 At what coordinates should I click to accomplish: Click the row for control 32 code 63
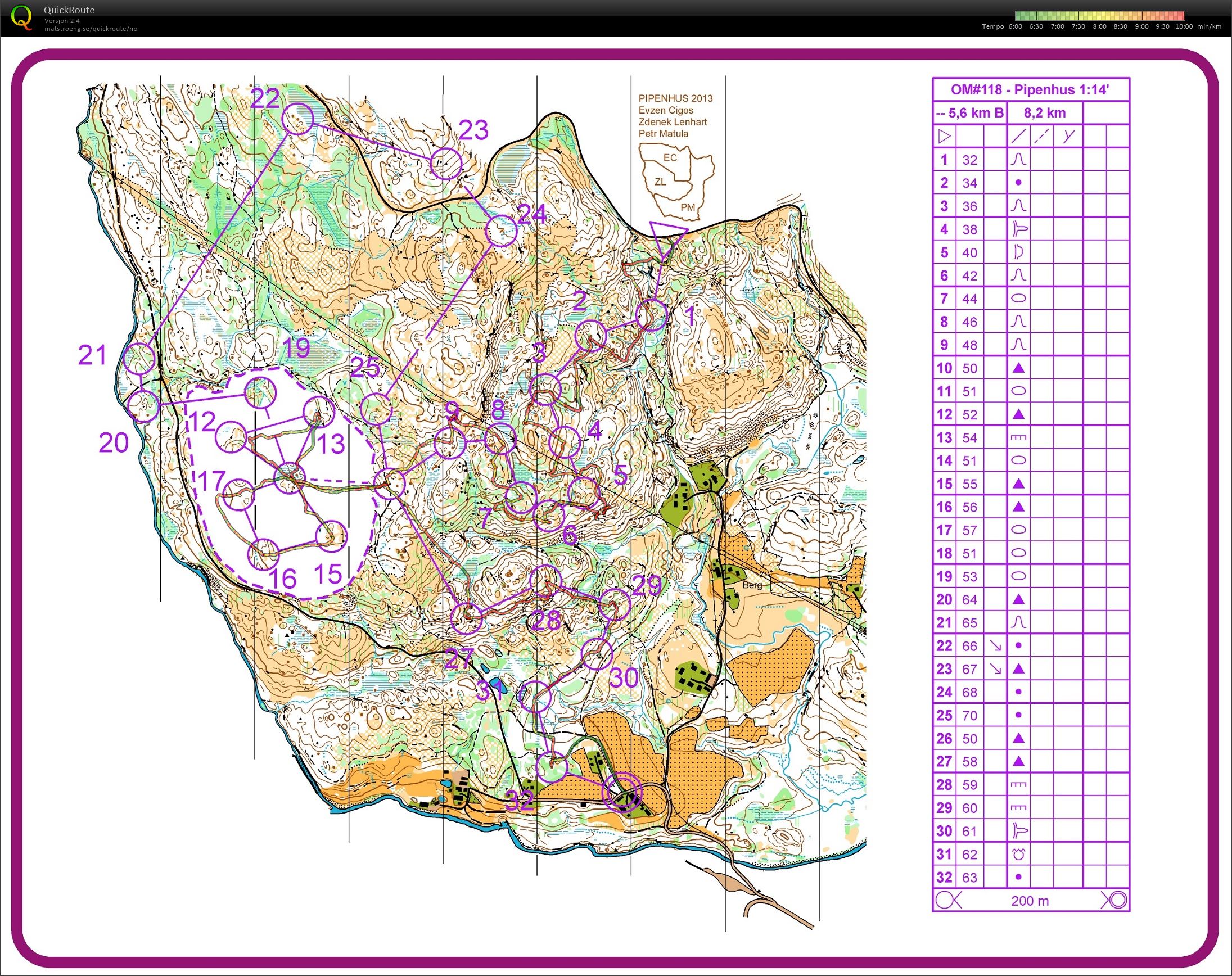(x=1031, y=877)
